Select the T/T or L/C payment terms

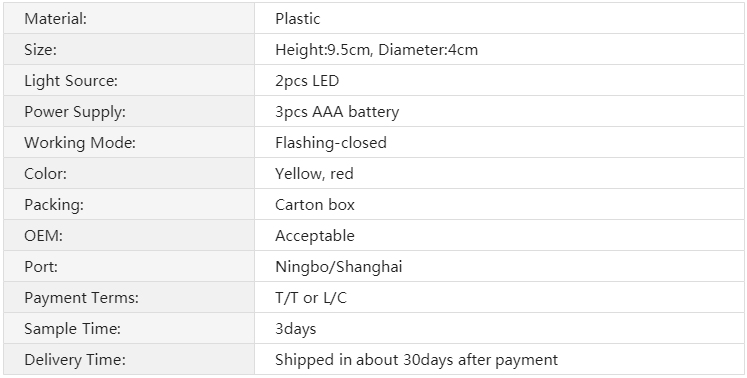tap(311, 297)
